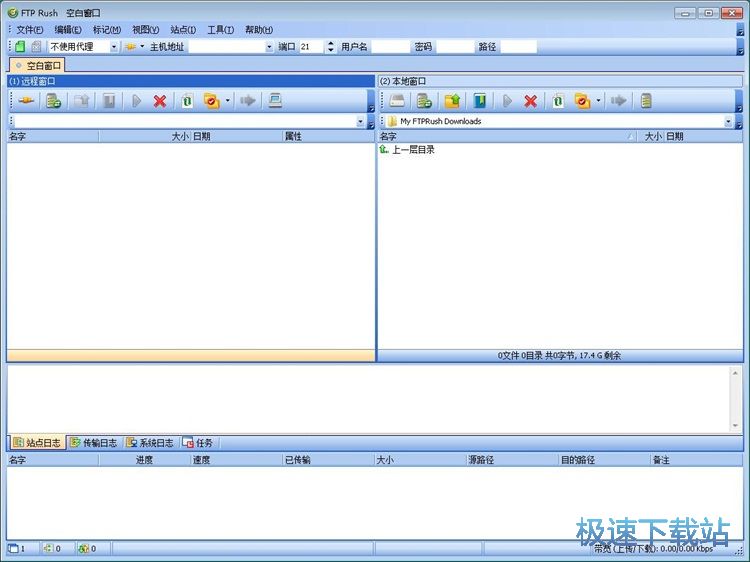The image size is (750, 562).
Task: Select 上一层目录 in local pane
Action: click(x=407, y=150)
